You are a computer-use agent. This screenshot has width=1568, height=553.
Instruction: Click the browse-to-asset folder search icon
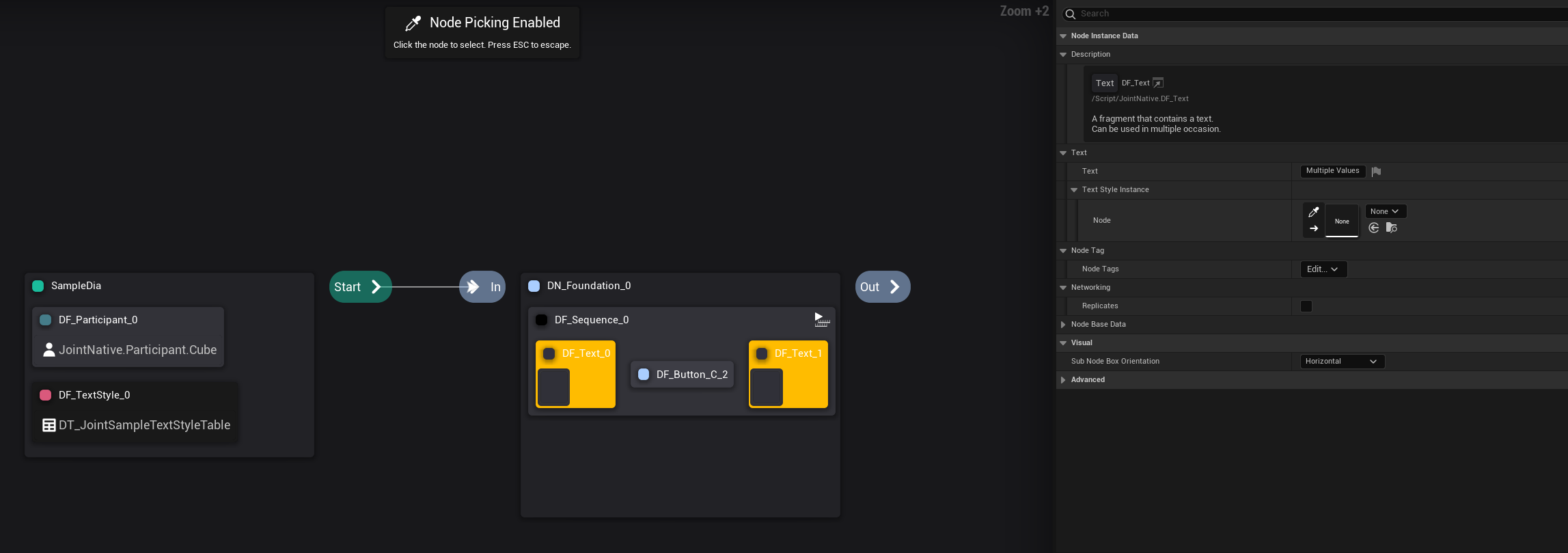click(x=1392, y=228)
